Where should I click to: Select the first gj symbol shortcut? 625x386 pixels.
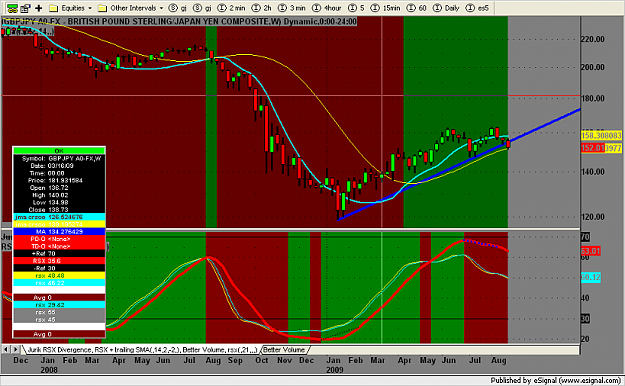point(177,8)
